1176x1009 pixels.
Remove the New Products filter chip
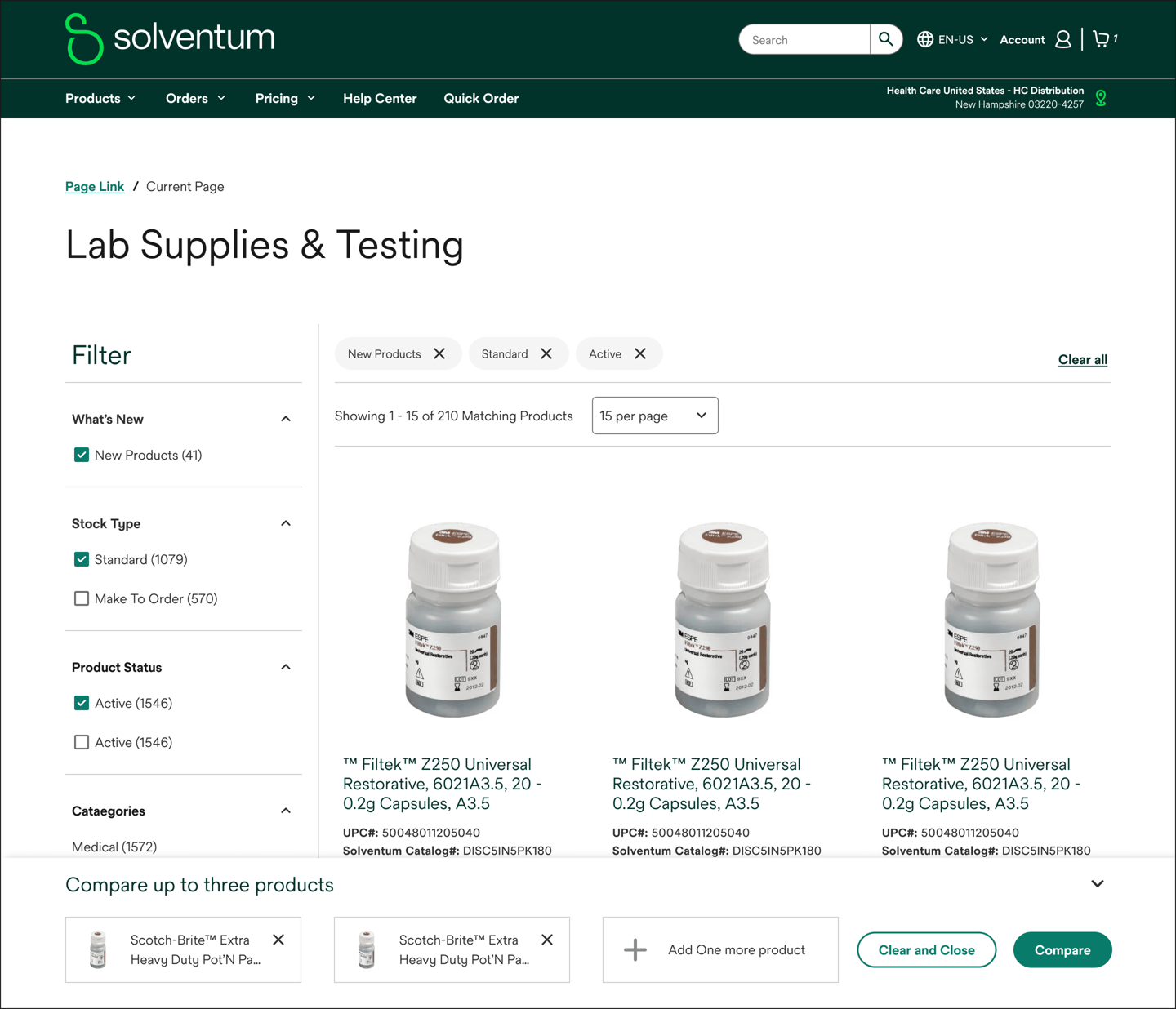click(439, 353)
